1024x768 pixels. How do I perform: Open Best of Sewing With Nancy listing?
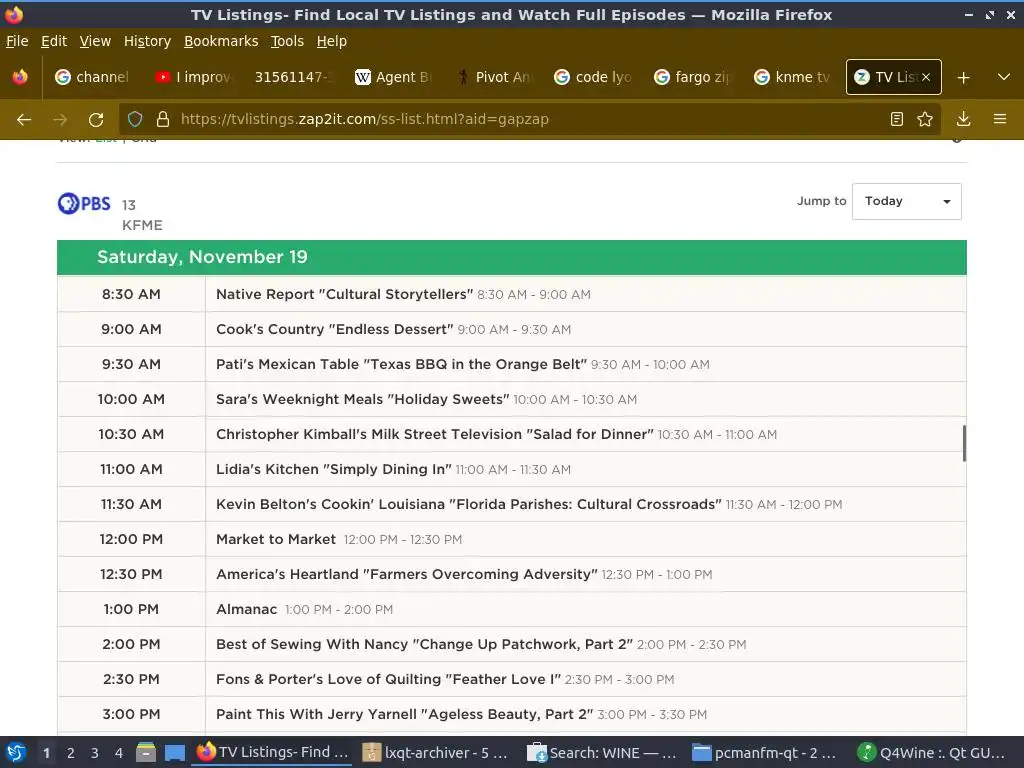[424, 645]
